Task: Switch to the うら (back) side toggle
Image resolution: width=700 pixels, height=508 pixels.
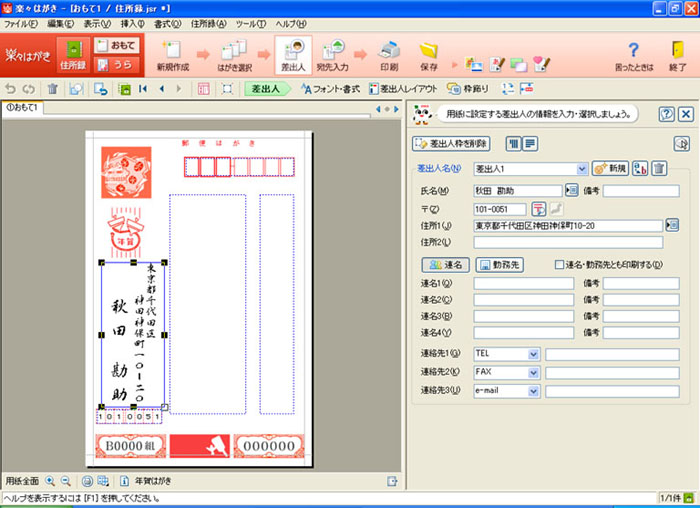Action: click(116, 65)
